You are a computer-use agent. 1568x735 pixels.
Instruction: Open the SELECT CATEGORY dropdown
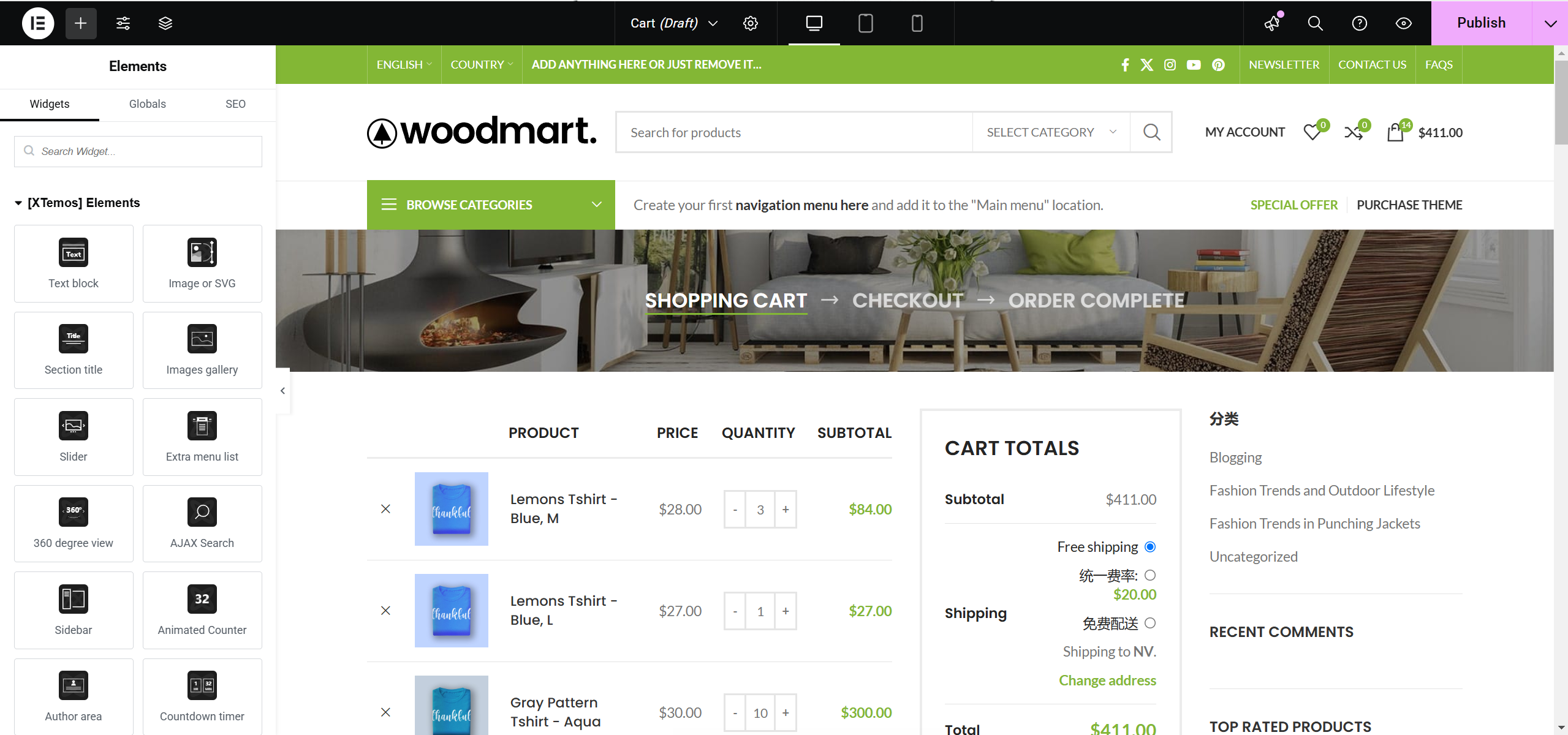(x=1050, y=132)
